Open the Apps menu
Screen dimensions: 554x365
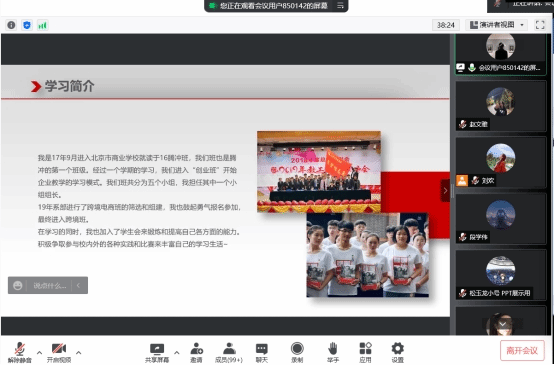365,353
